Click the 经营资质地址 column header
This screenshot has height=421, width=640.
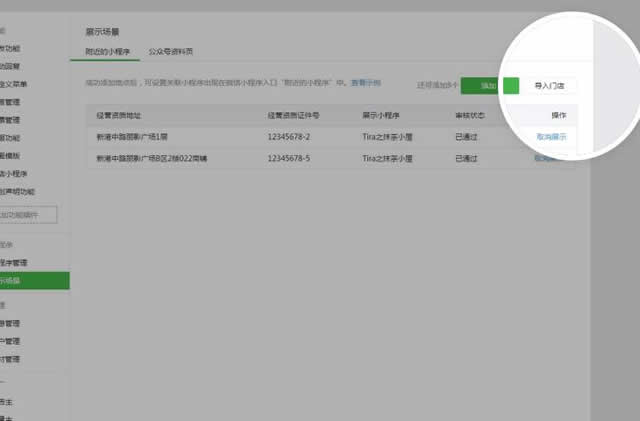click(x=119, y=116)
